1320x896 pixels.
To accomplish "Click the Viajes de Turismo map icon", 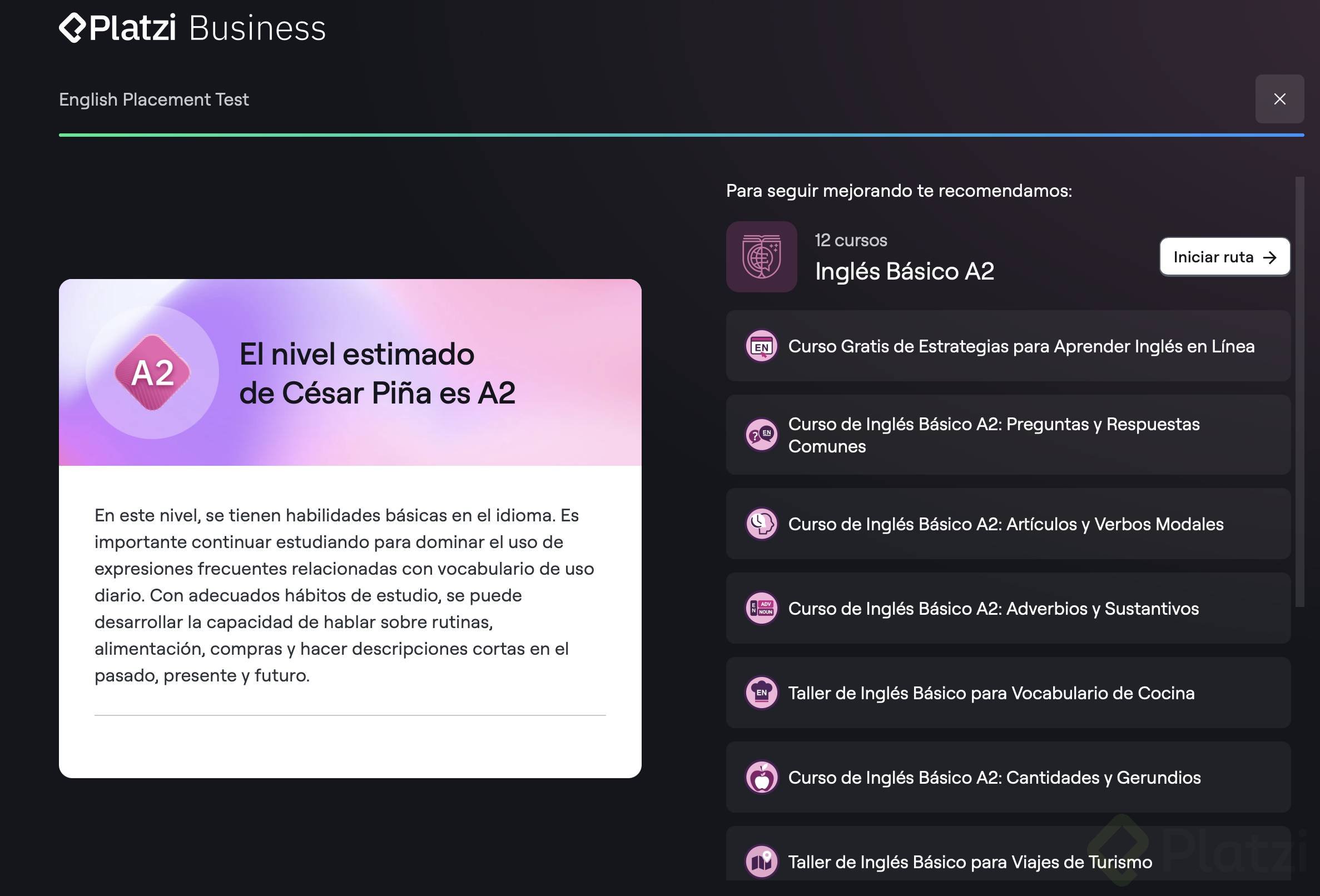I will [x=761, y=862].
